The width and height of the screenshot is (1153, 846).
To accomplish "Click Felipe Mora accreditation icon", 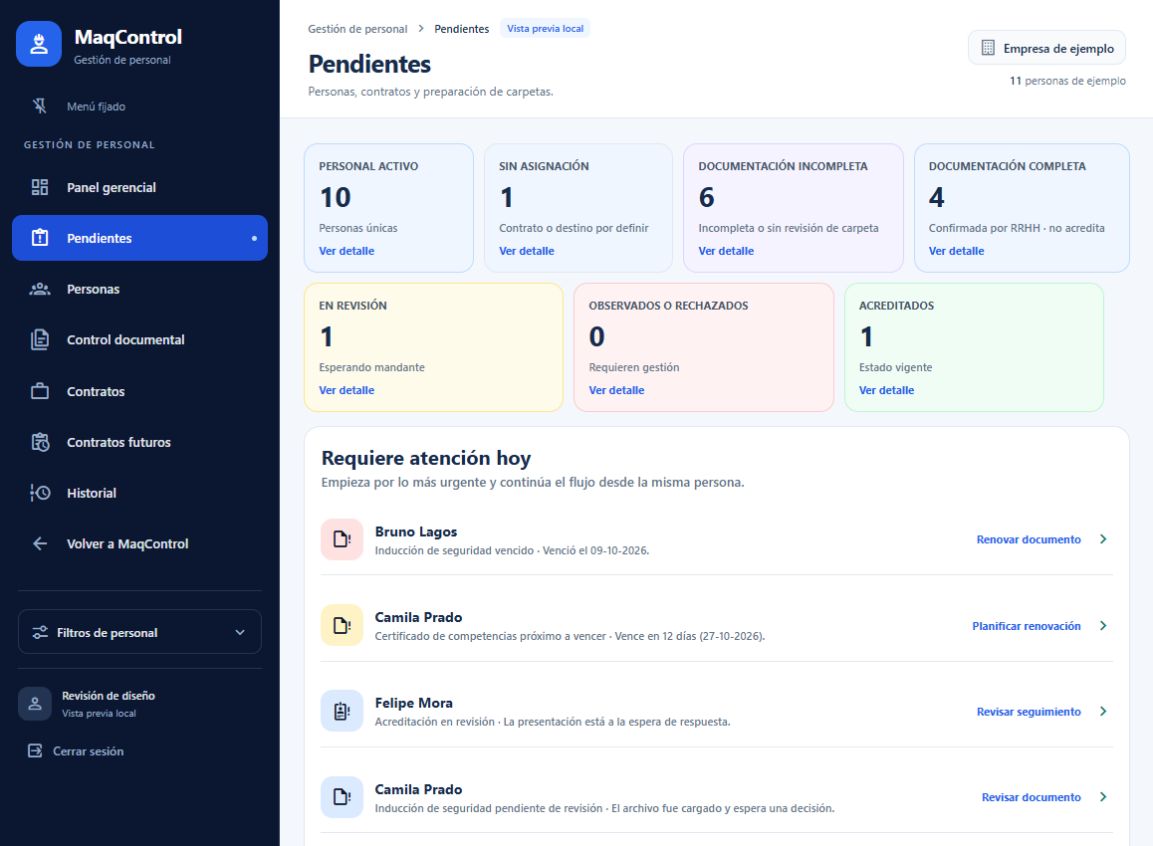I will click(342, 711).
